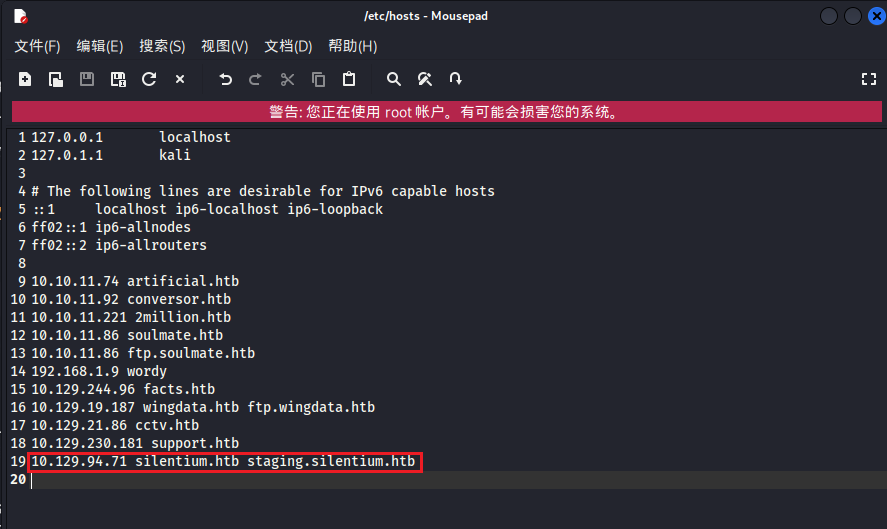This screenshot has width=887, height=529.
Task: Toggle fullscreen mode icon
Action: coord(869,79)
